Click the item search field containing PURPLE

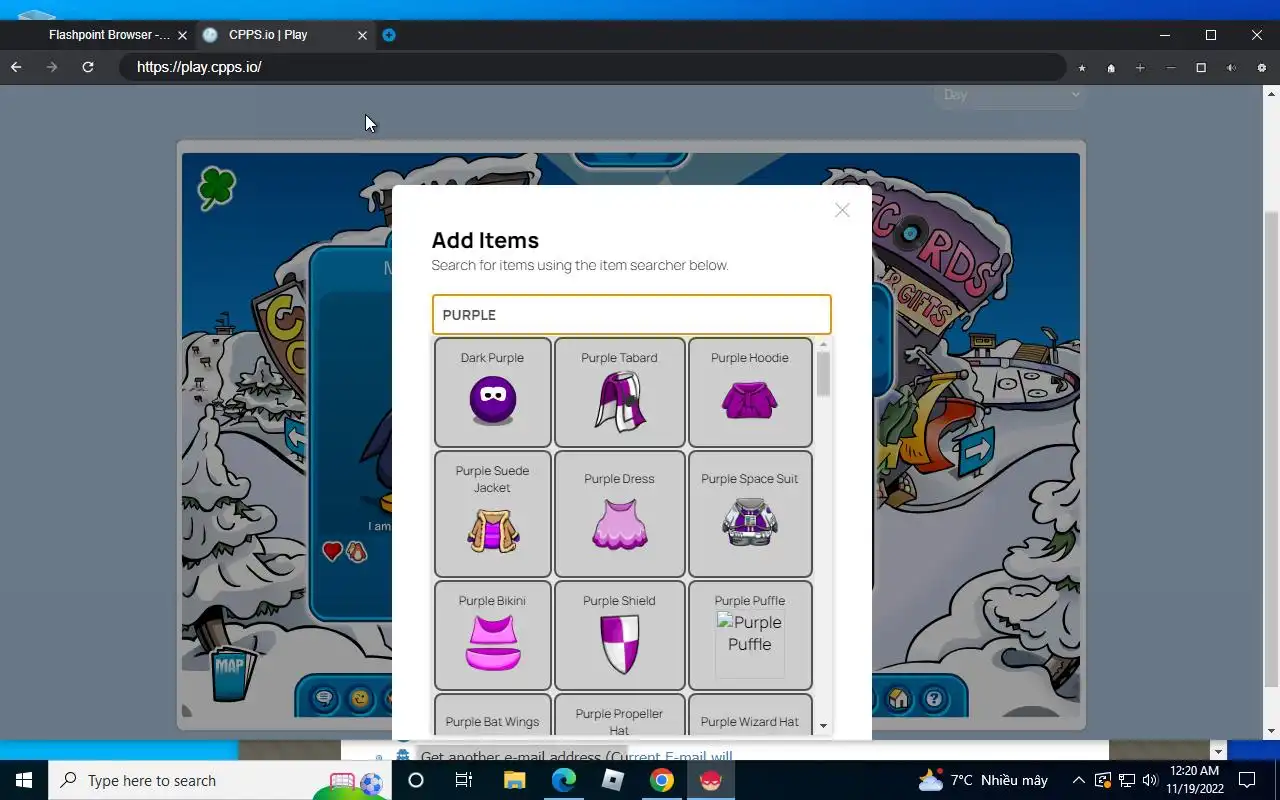click(x=631, y=314)
